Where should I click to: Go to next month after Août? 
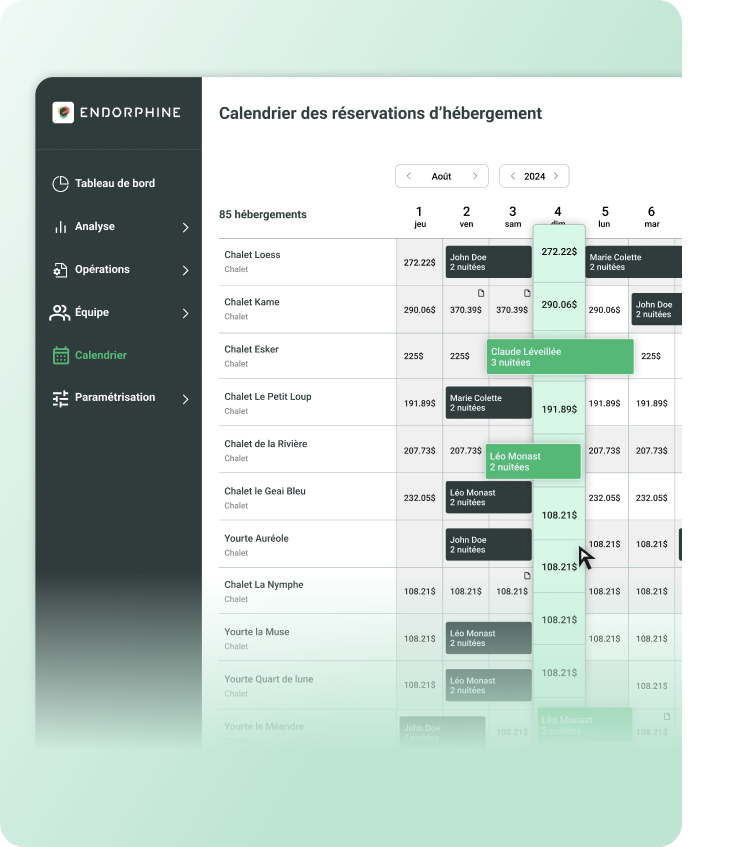(475, 176)
